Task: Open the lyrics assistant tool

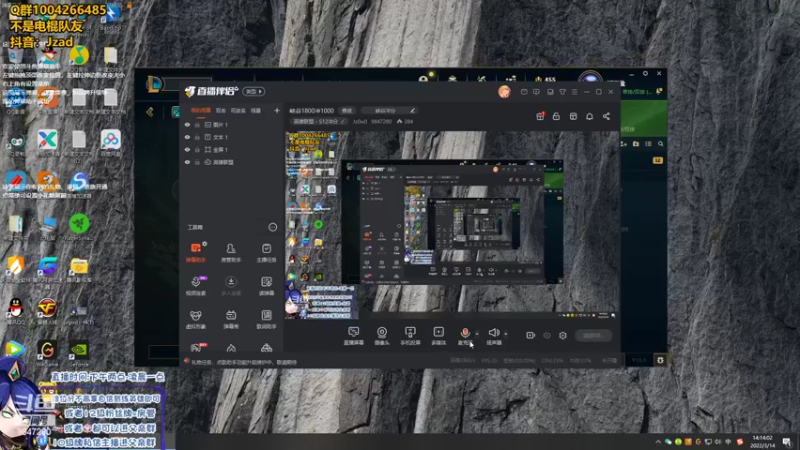Action: 266,319
